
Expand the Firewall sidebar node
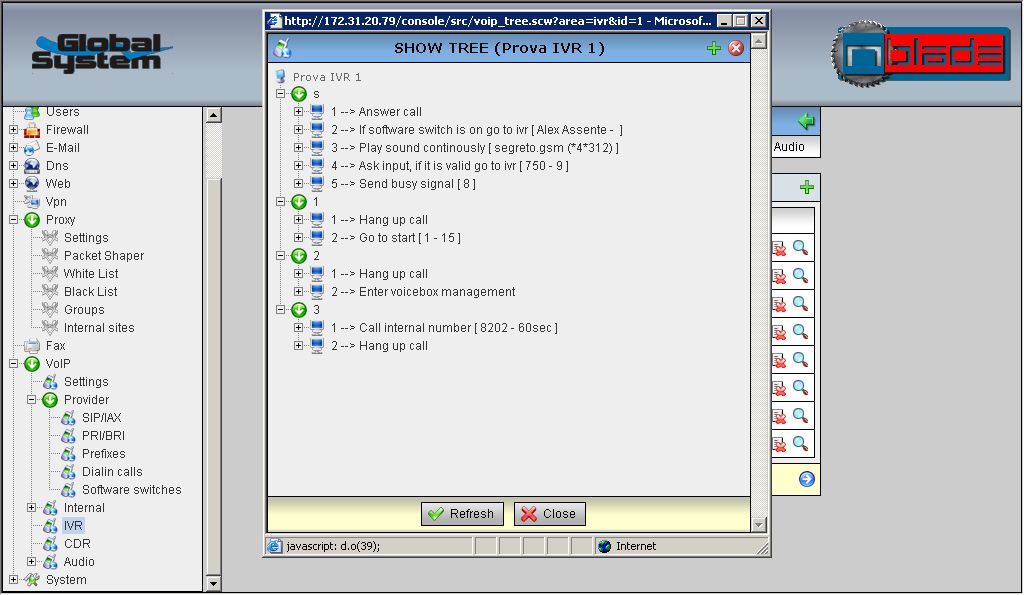pos(13,130)
